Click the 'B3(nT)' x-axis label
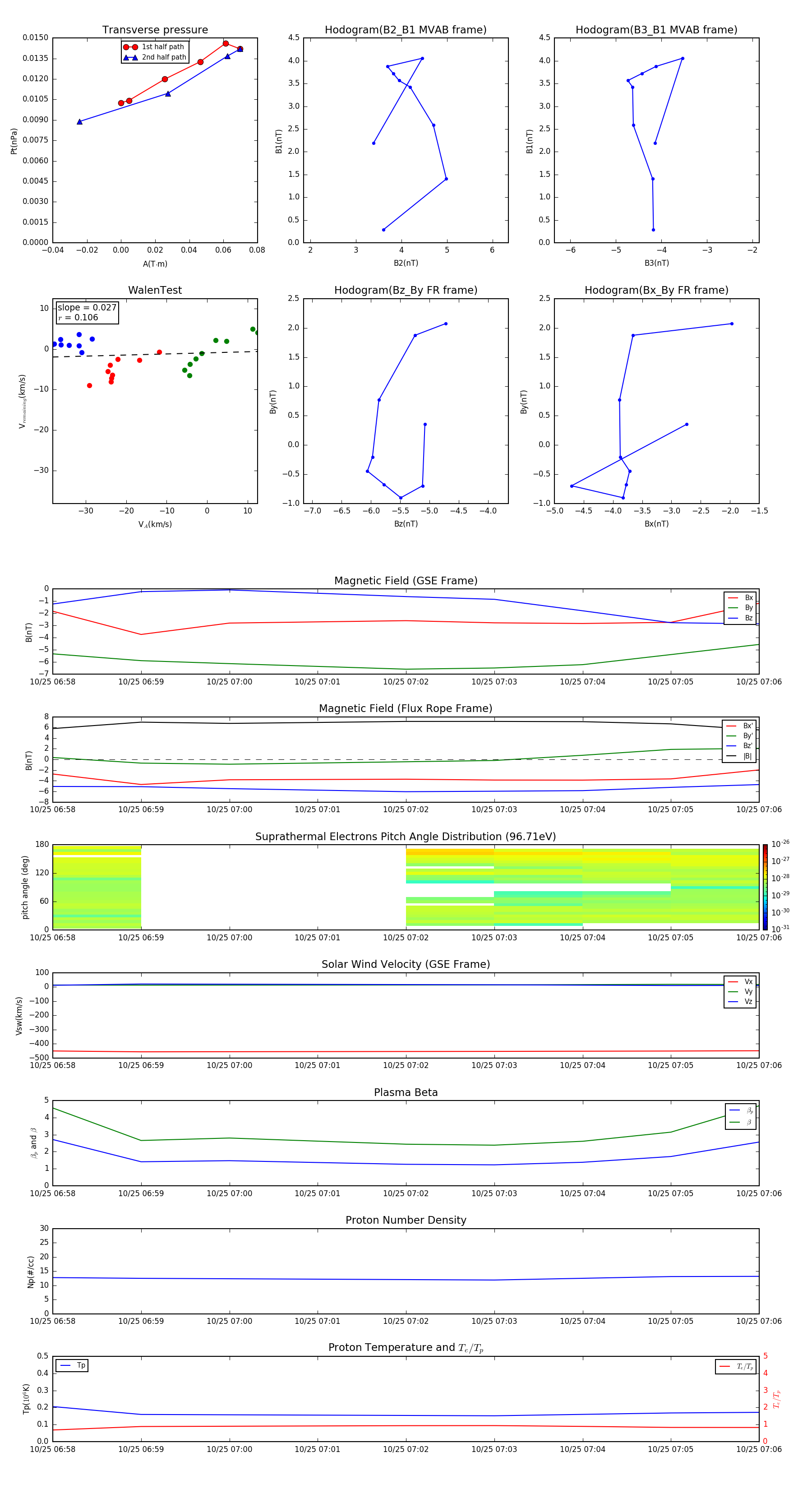812x1489 pixels. pos(656,264)
